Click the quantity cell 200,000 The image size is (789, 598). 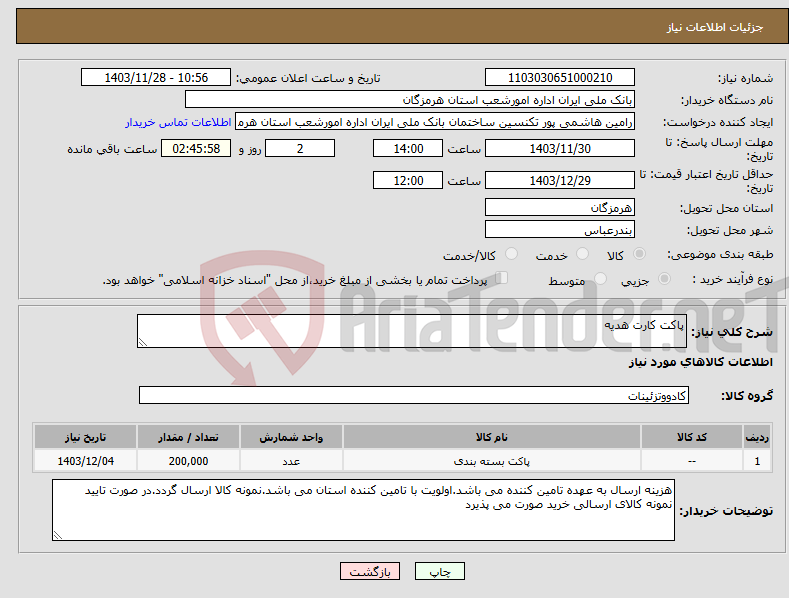coord(188,461)
